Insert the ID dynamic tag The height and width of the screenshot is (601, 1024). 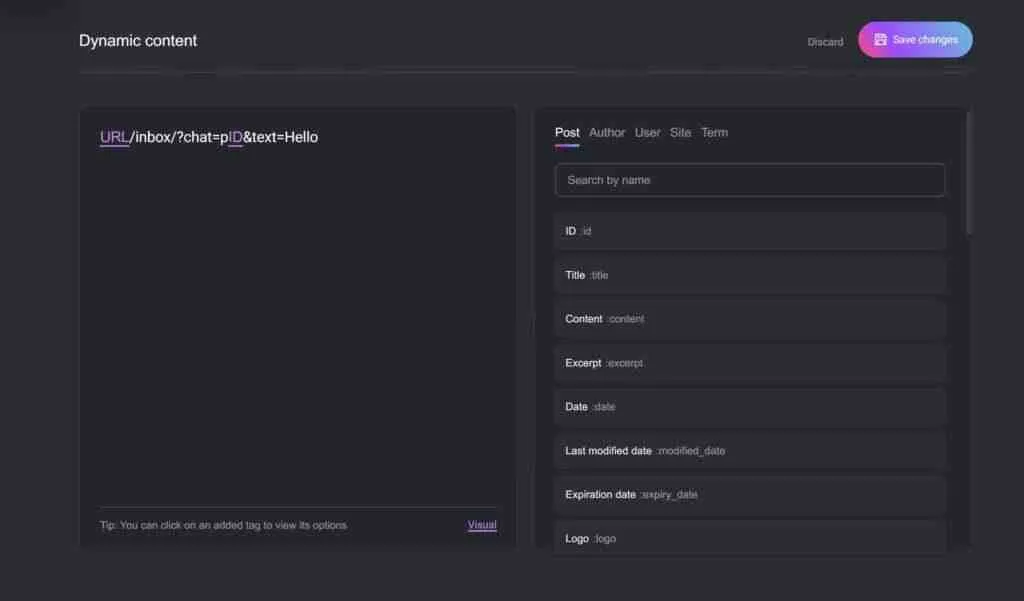749,231
